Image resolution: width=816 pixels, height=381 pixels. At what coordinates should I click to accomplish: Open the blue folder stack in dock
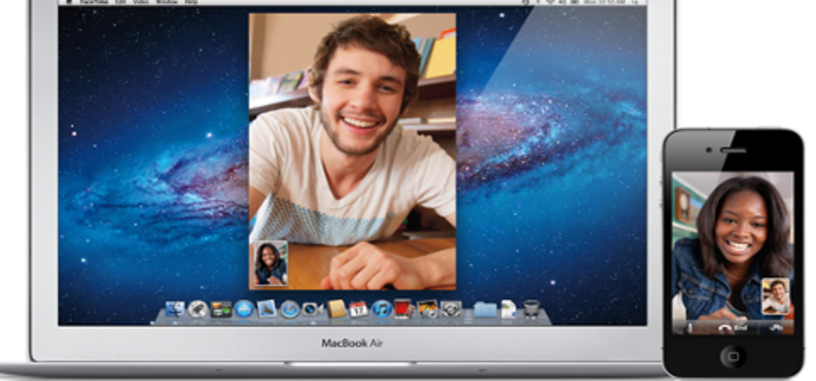(485, 309)
